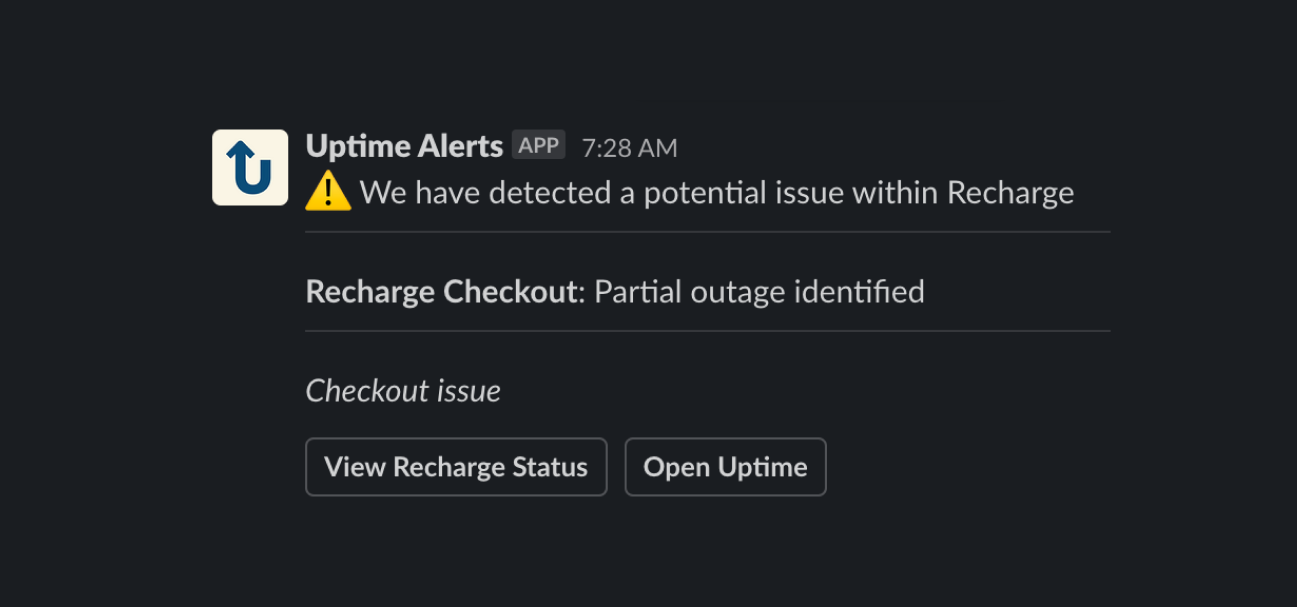1297x607 pixels.
Task: Click the "We have detected" alert headline
Action: point(717,192)
